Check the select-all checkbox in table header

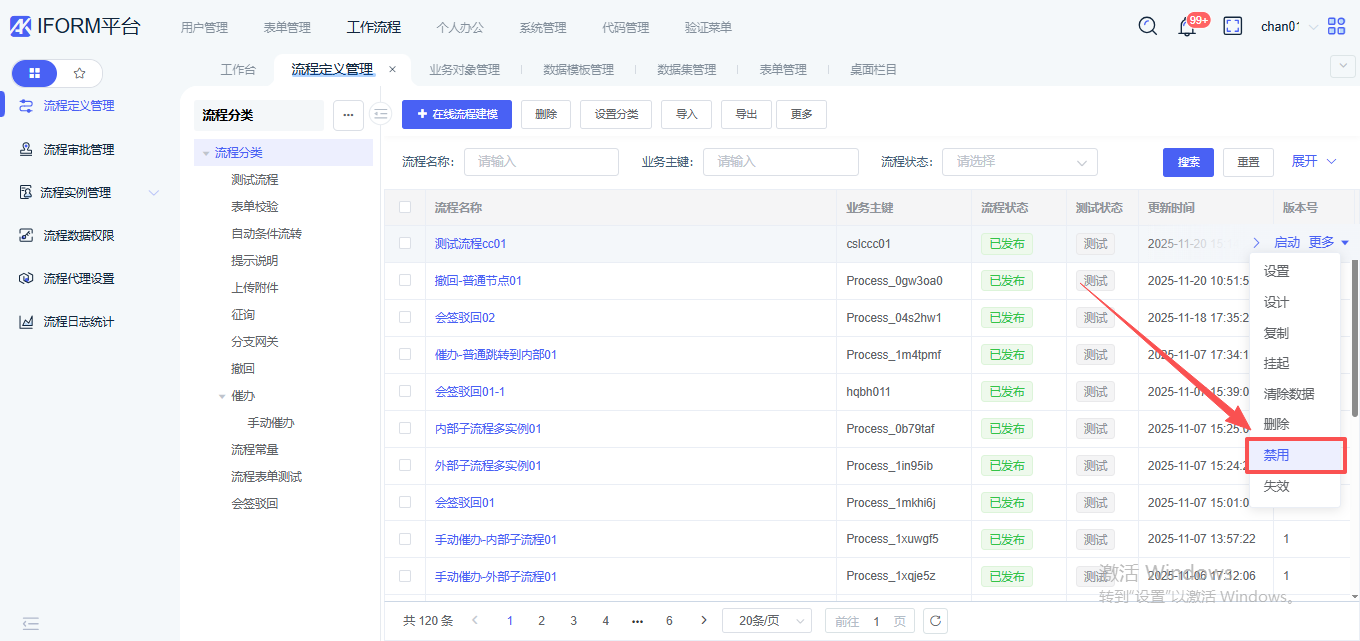tap(405, 208)
